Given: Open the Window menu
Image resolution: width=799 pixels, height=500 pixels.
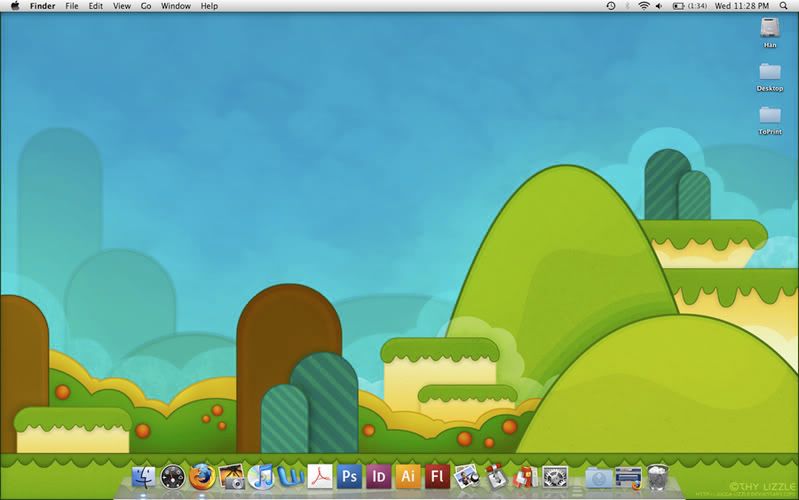Looking at the screenshot, I should pyautogui.click(x=176, y=6).
